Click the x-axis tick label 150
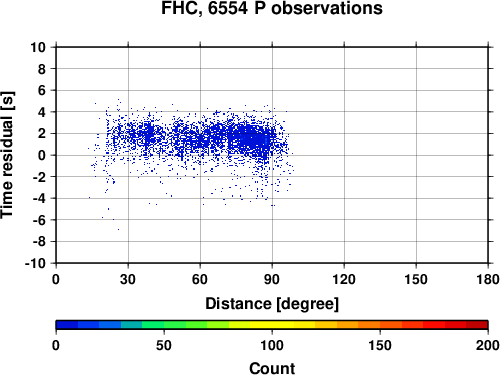 416,279
